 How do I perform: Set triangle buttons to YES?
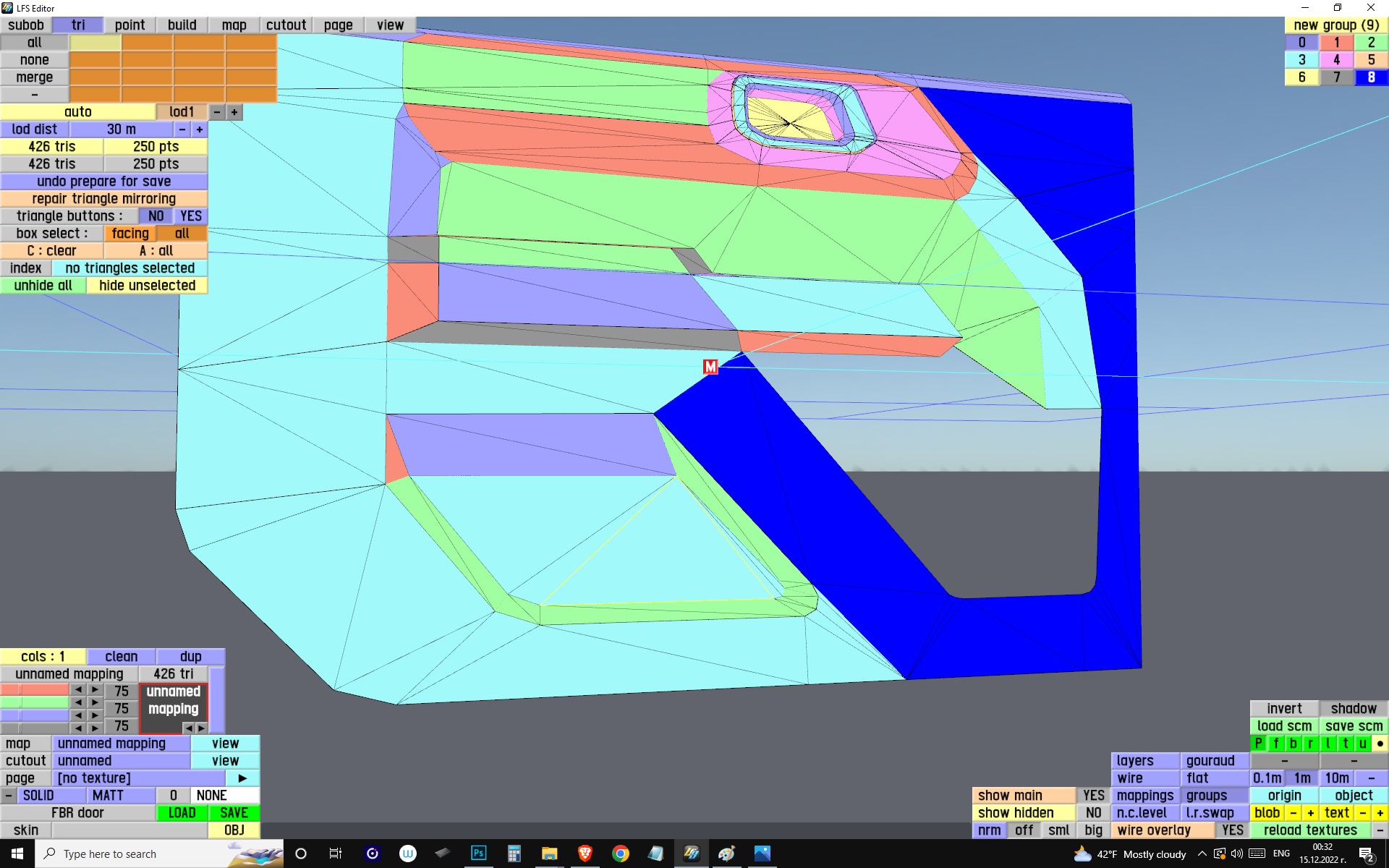[191, 216]
